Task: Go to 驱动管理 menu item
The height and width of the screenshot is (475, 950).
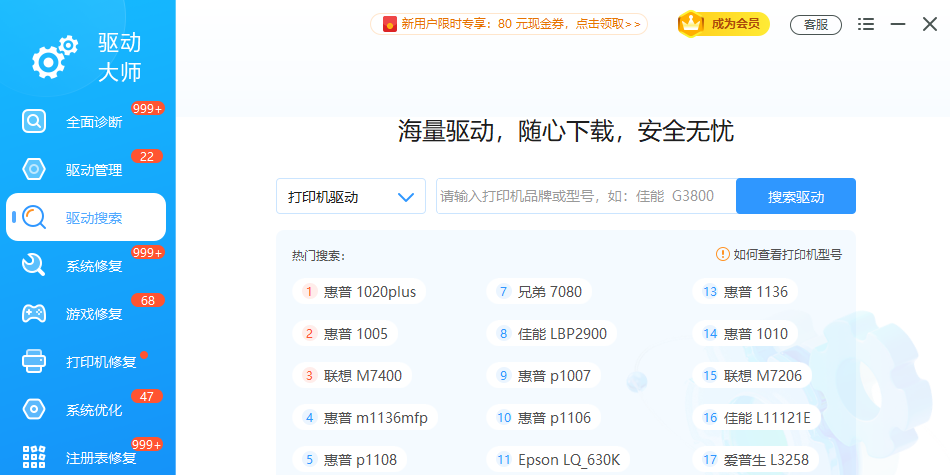Action: point(86,170)
